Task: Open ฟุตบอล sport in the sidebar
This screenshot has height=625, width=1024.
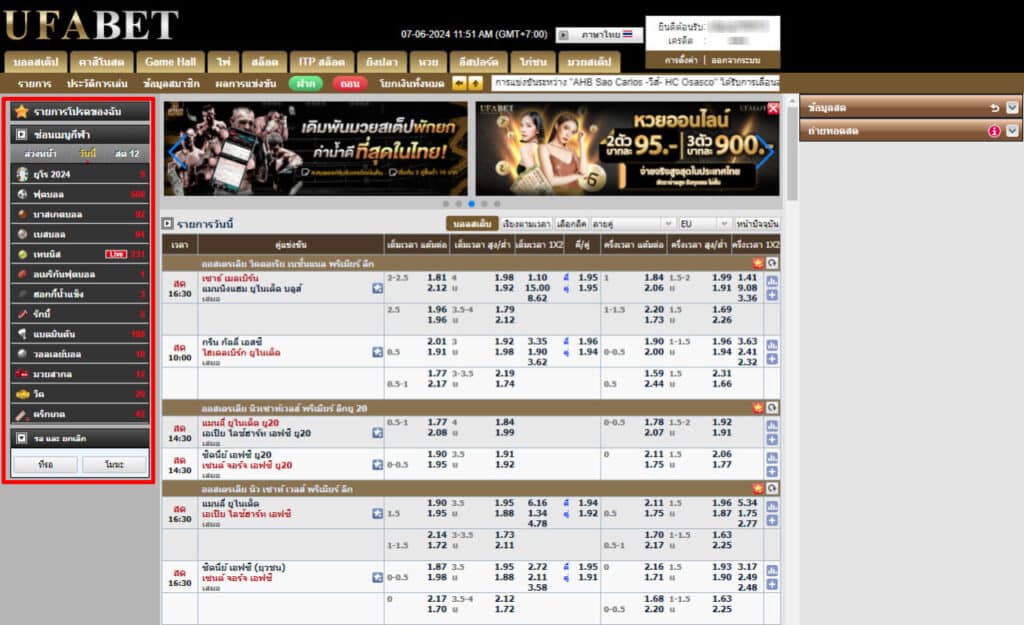Action: pyautogui.click(x=79, y=194)
